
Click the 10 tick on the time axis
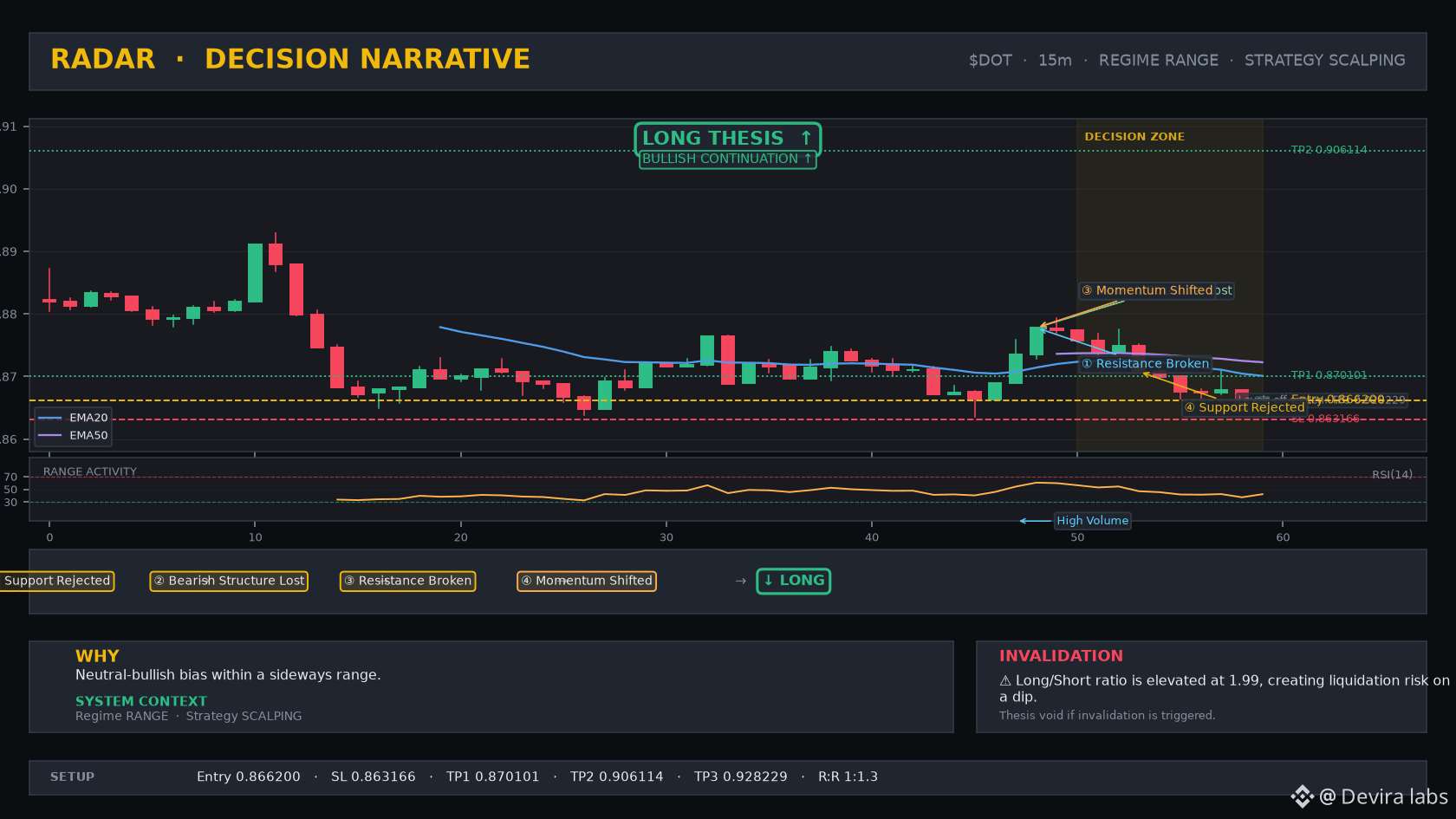(x=255, y=537)
